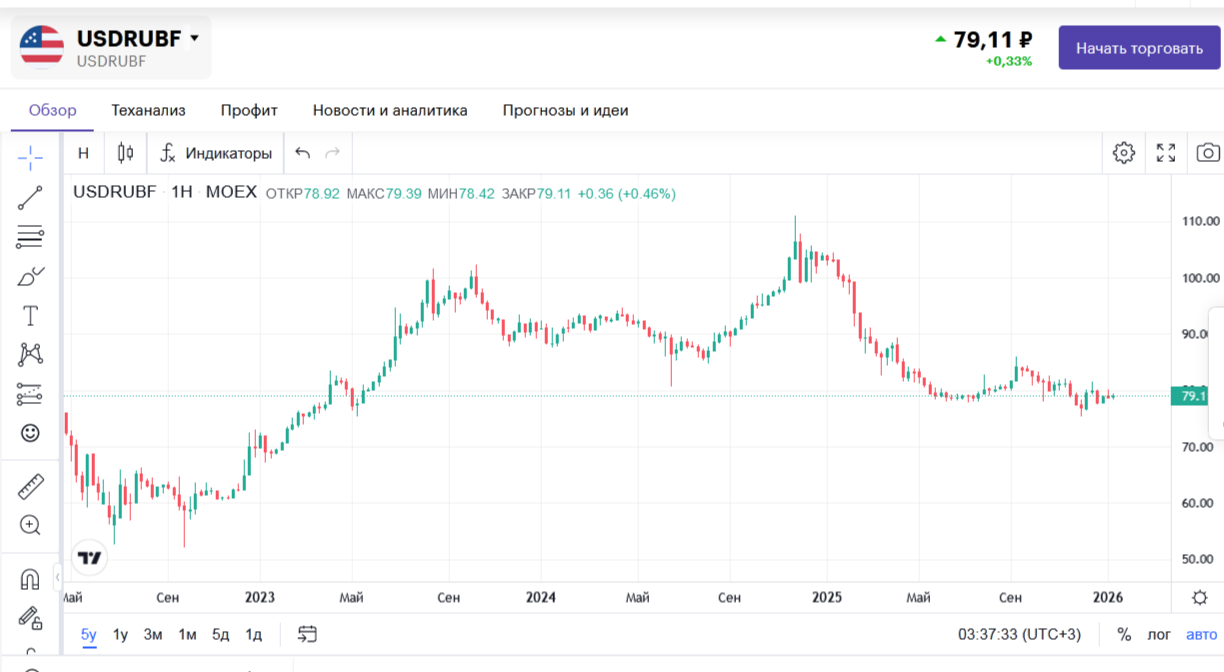Toggle the magnet mode tool
This screenshot has width=1224, height=672.
tap(30, 579)
